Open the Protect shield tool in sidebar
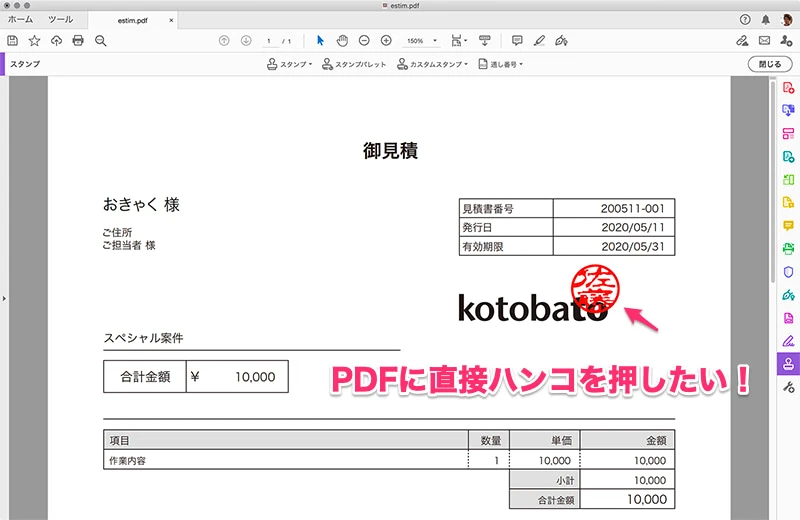800x520 pixels. [x=788, y=271]
